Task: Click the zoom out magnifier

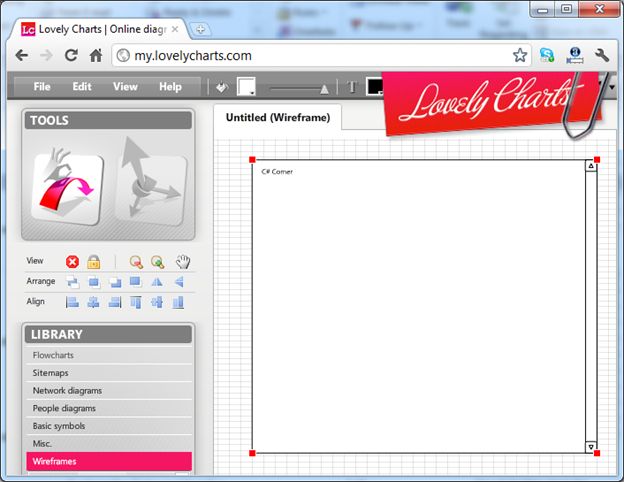Action: 136,262
